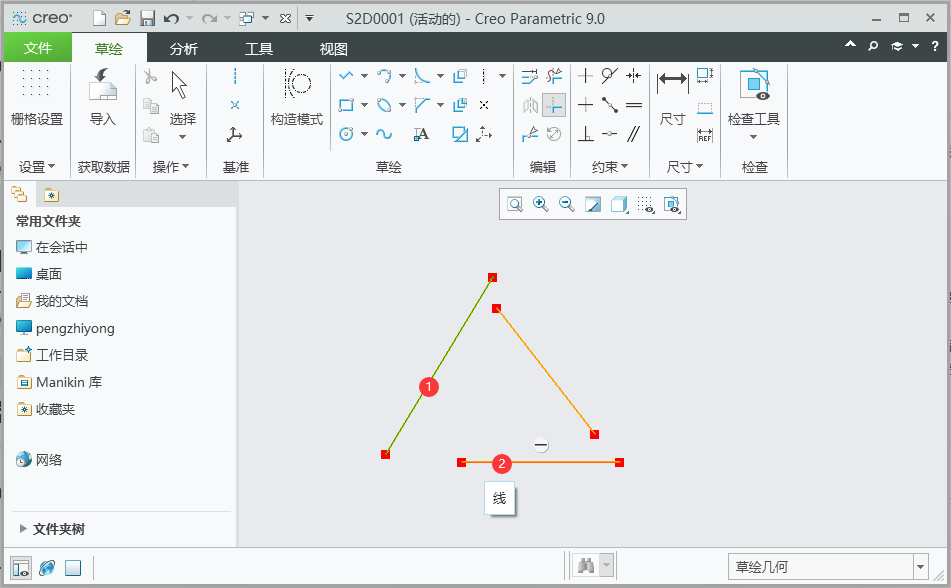The image size is (951, 588).
Task: Open 栅格设置 grid settings
Action: [36, 97]
